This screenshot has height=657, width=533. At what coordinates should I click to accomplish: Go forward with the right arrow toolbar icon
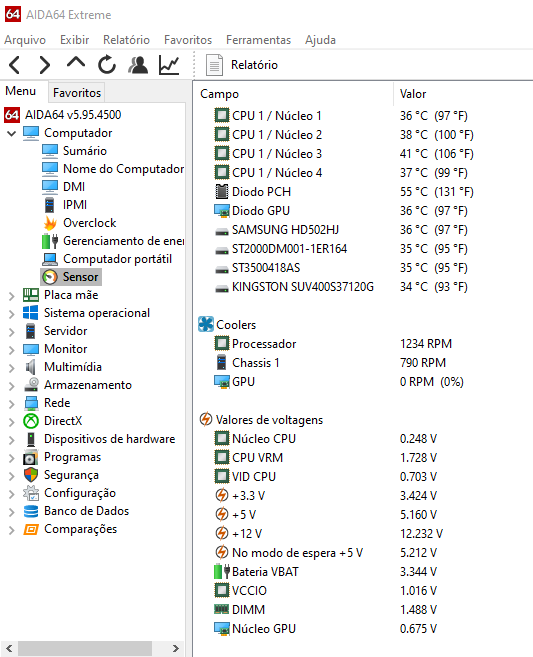pos(44,65)
